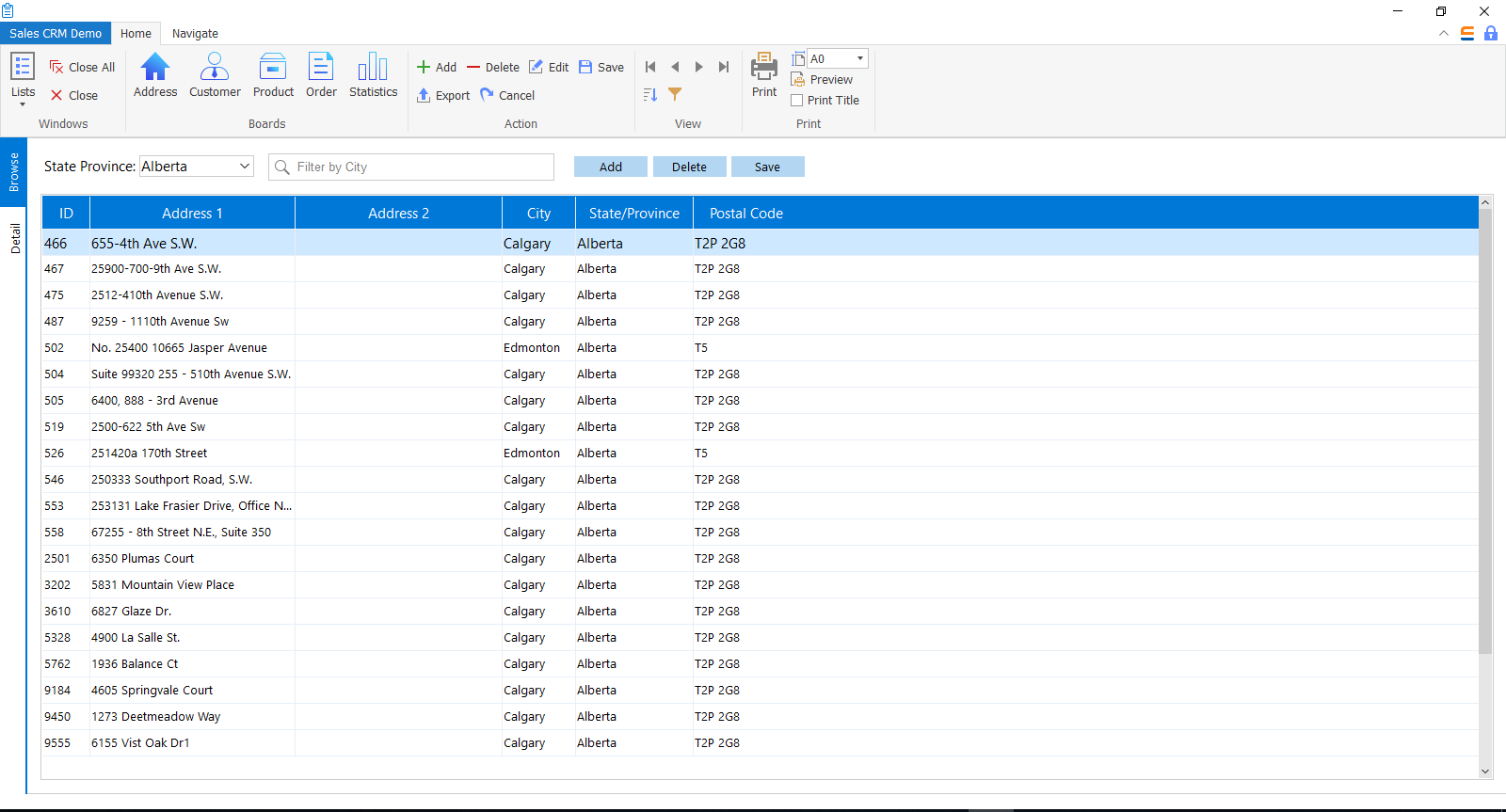Click the sort order icon

650,94
